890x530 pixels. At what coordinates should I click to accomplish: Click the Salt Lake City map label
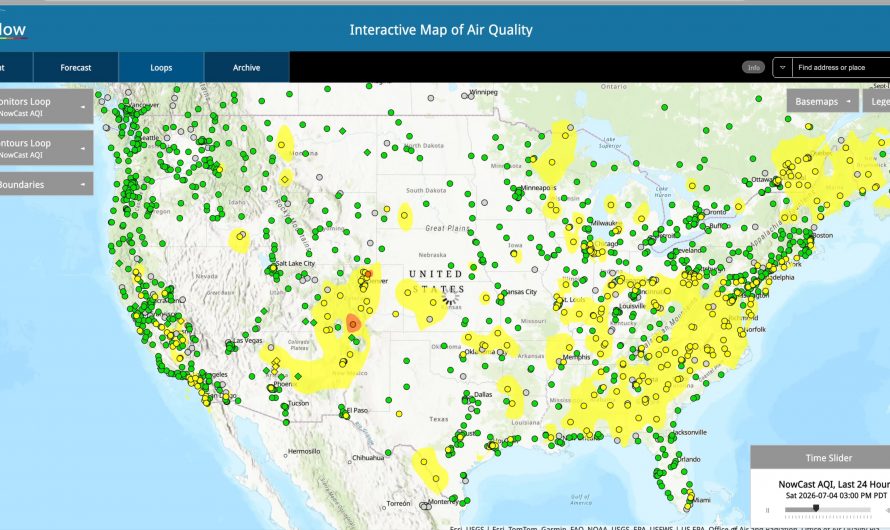click(295, 263)
